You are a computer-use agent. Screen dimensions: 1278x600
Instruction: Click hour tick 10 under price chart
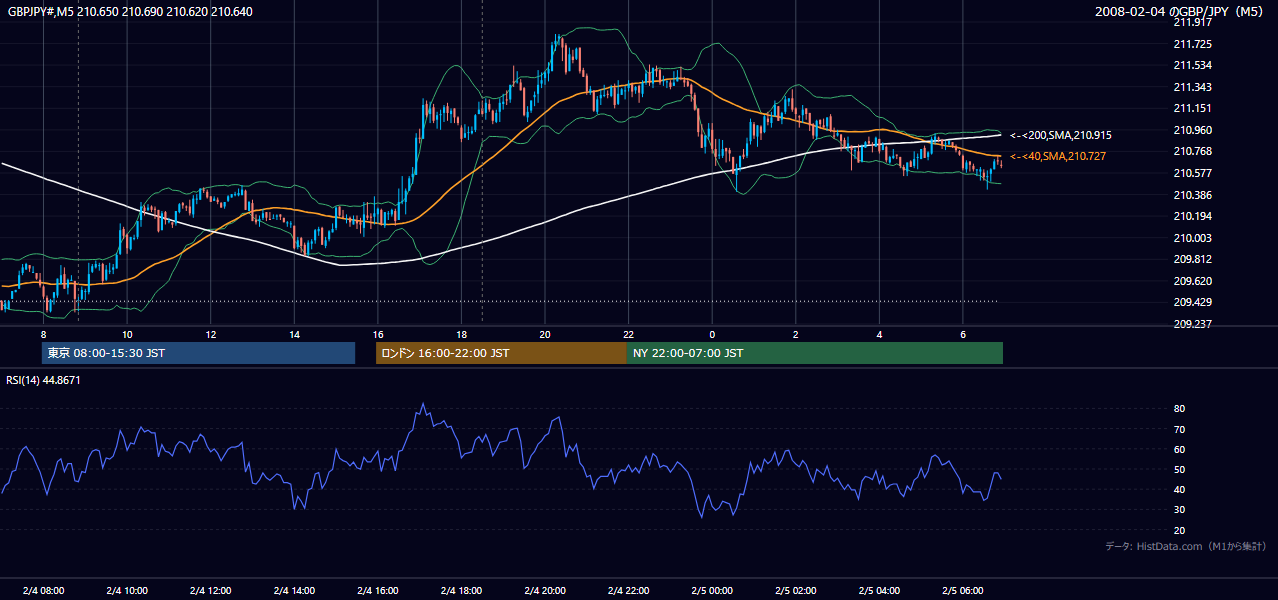pos(127,334)
